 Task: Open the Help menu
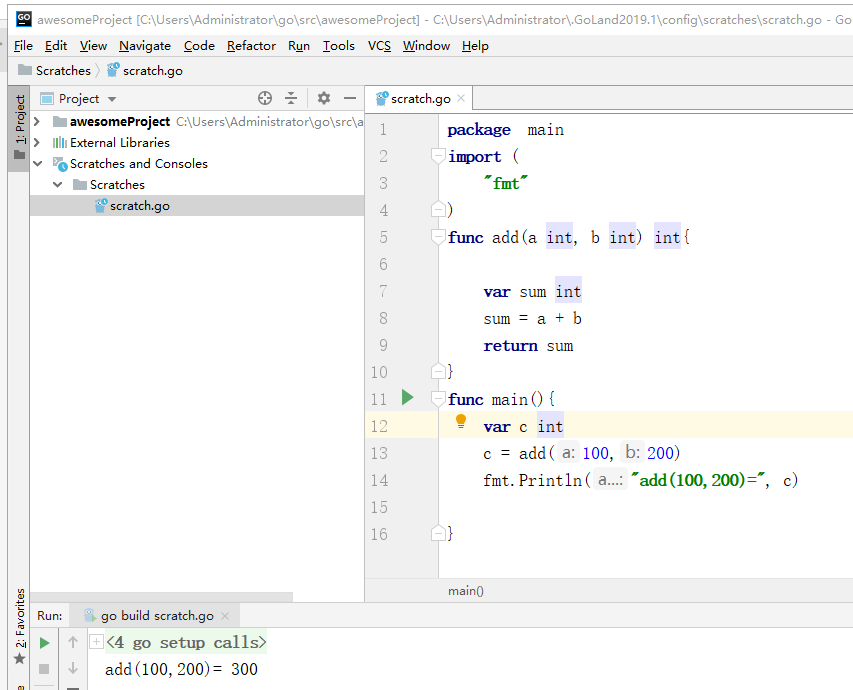point(475,46)
